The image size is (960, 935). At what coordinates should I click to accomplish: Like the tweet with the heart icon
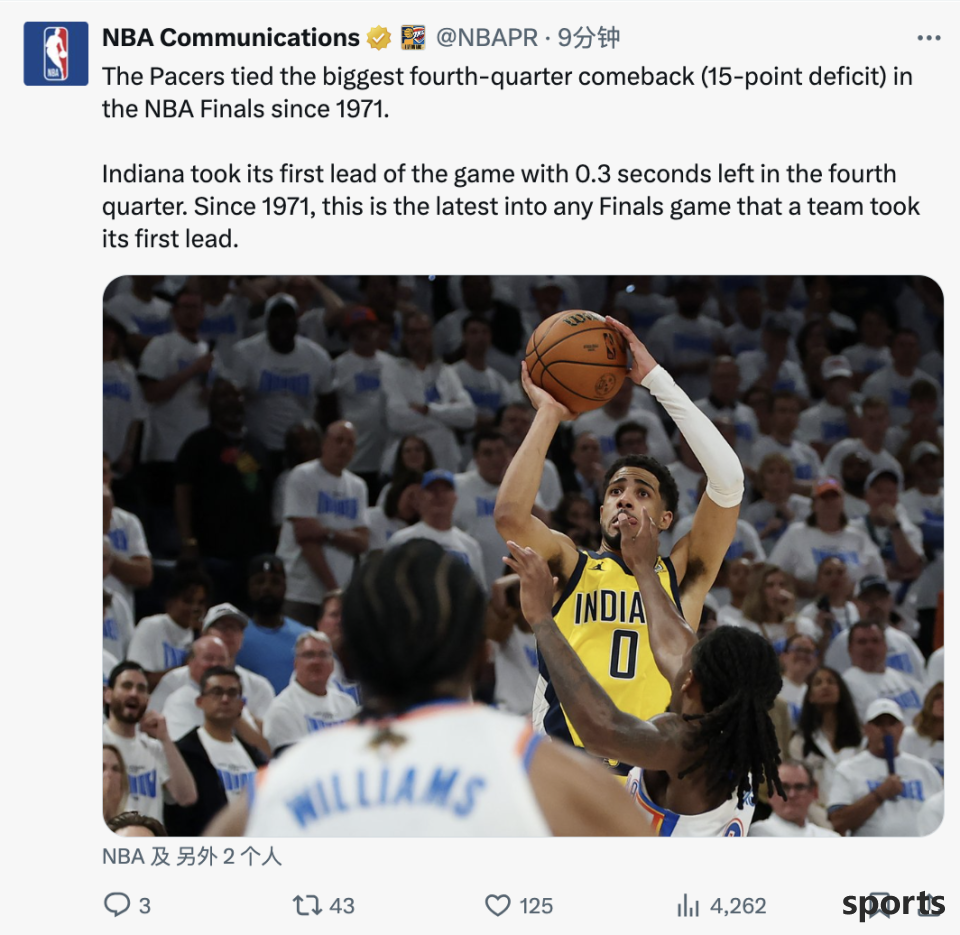pos(497,905)
